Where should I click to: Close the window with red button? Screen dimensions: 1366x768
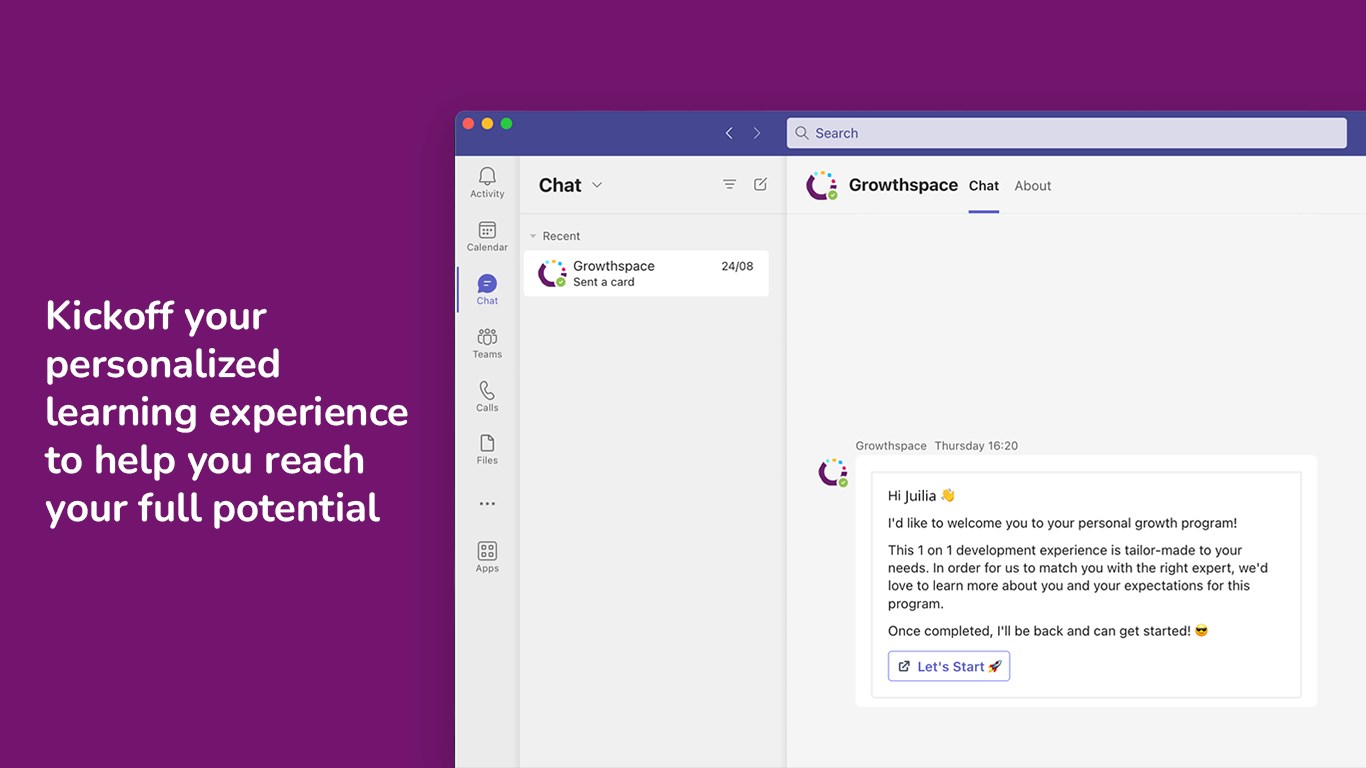[468, 124]
